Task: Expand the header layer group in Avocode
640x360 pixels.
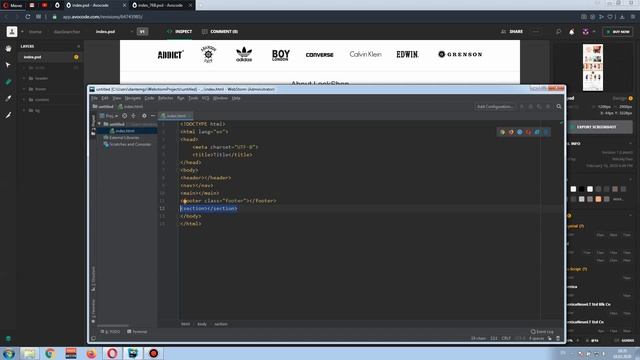Action: coord(24,78)
